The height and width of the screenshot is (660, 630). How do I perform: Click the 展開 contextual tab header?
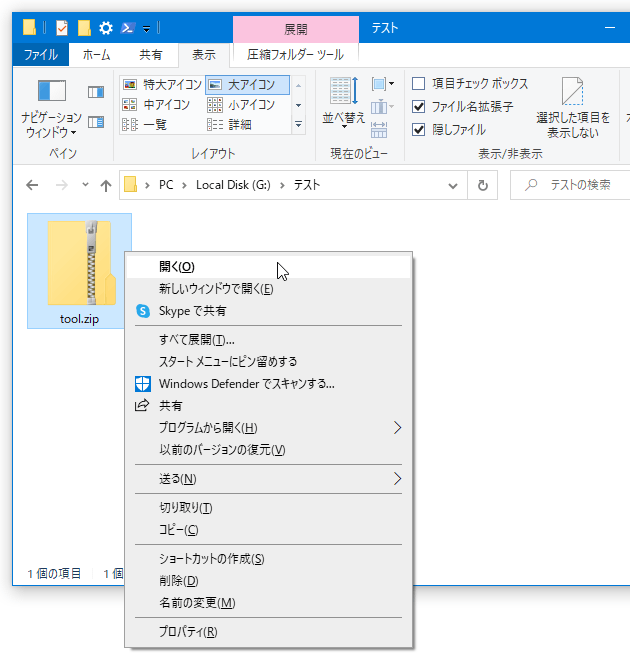click(x=296, y=29)
